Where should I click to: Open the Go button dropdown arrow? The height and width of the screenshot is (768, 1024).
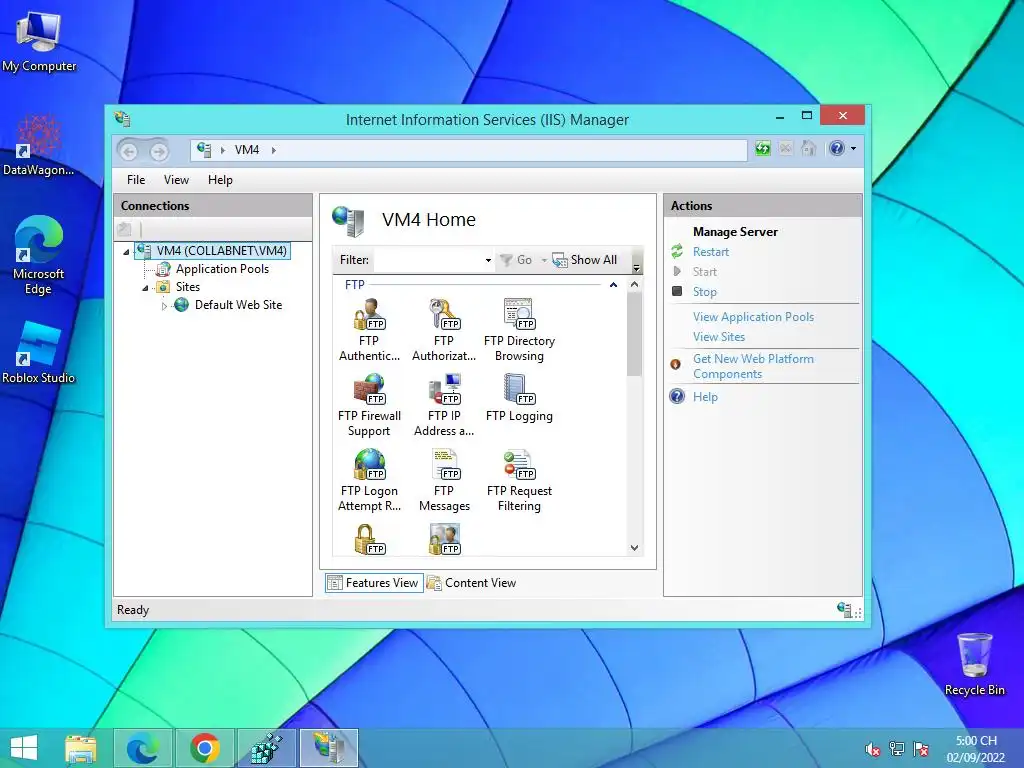coord(544,261)
